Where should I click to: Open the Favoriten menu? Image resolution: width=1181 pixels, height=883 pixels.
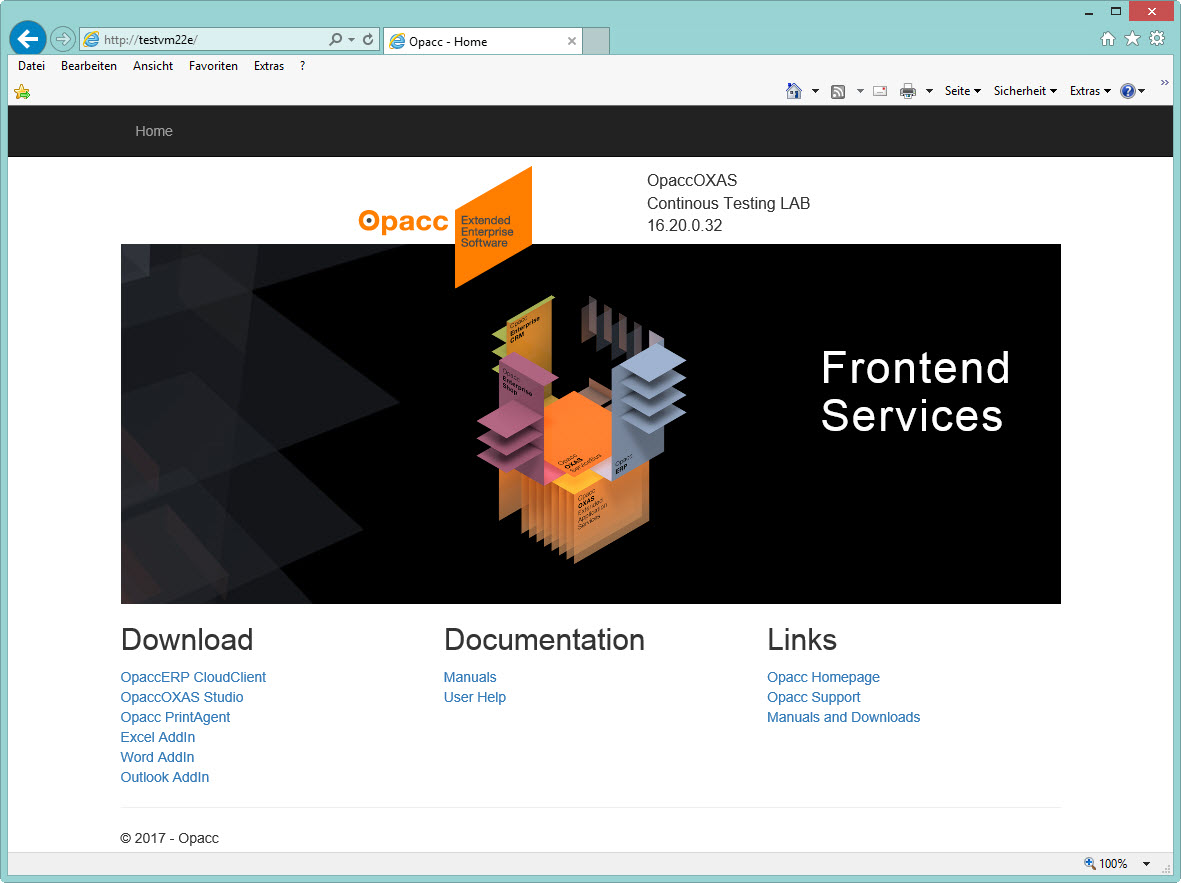point(213,66)
